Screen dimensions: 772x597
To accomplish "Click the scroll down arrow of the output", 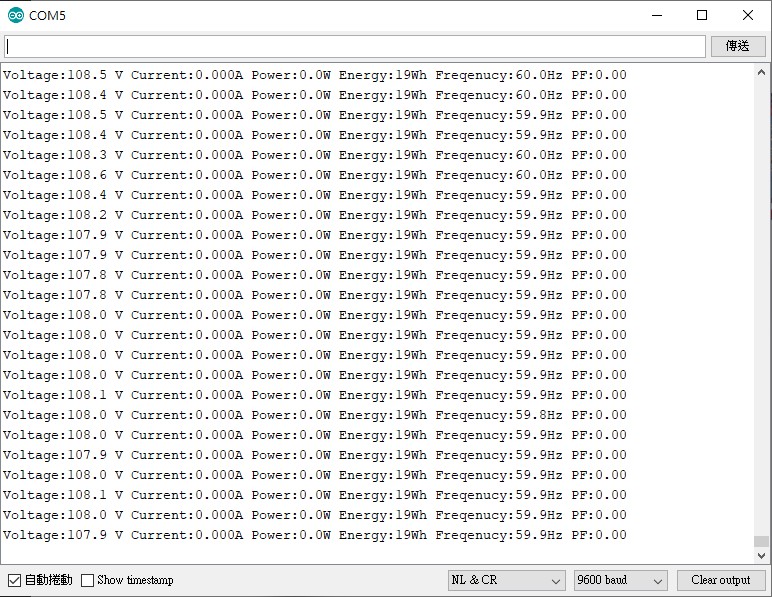I will (x=762, y=555).
